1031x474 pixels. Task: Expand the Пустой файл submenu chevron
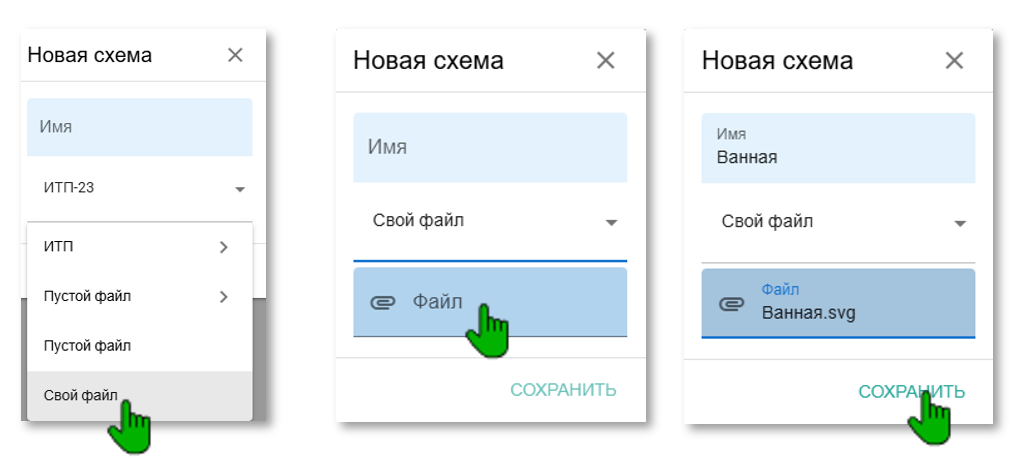223,296
